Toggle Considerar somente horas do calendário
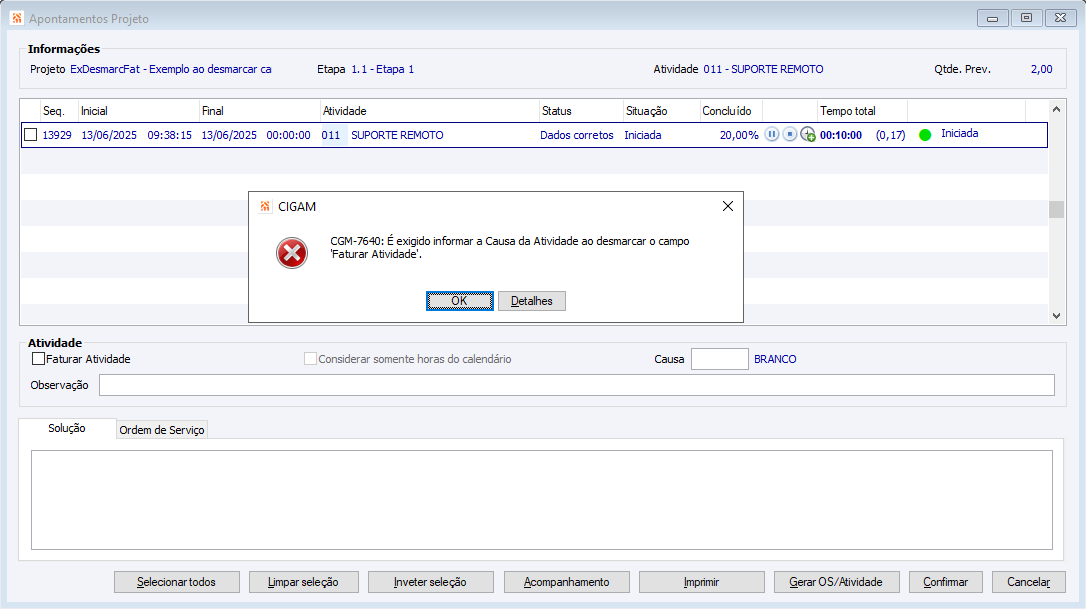 310,359
